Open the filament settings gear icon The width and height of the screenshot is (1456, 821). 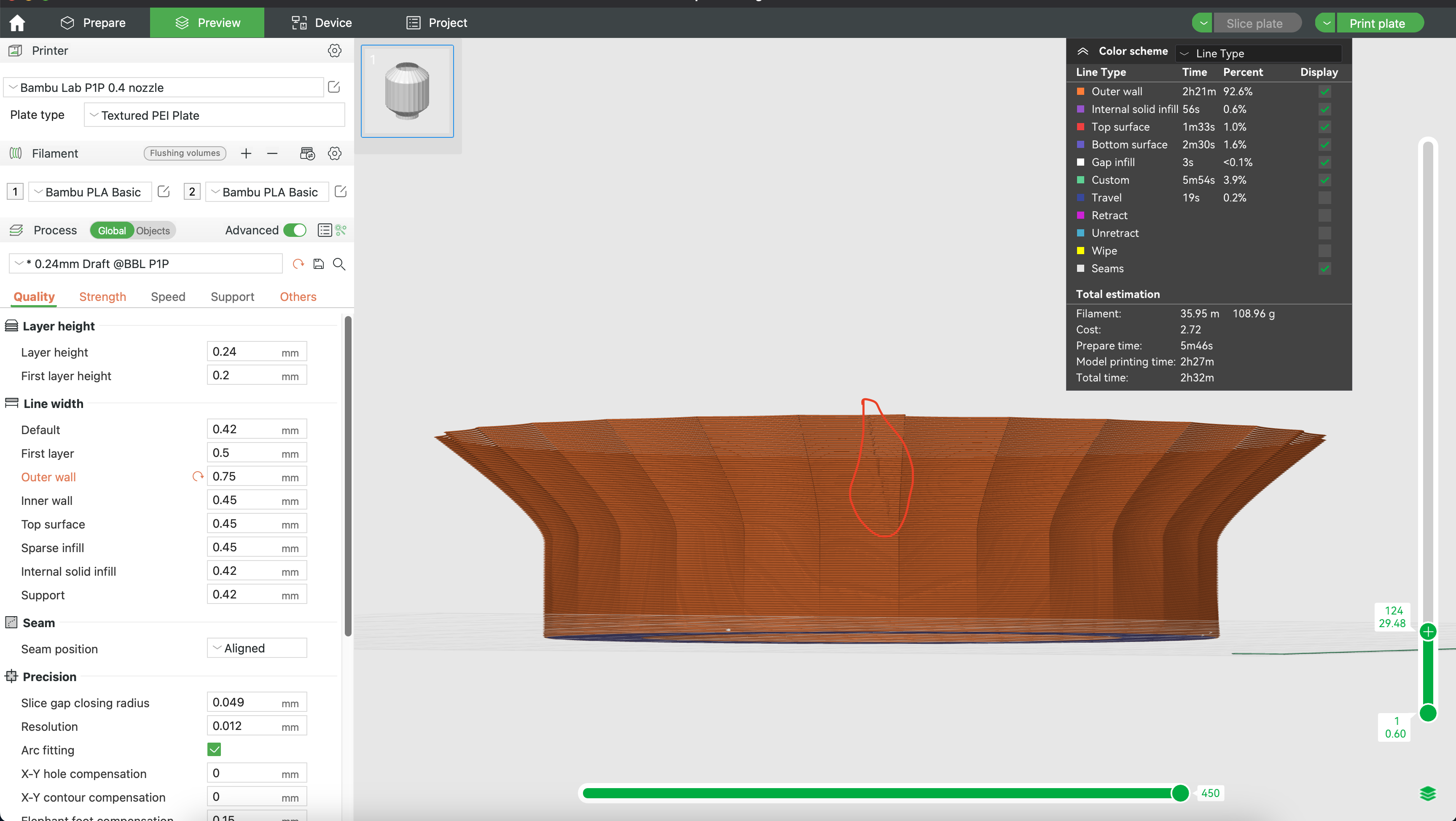click(x=335, y=153)
